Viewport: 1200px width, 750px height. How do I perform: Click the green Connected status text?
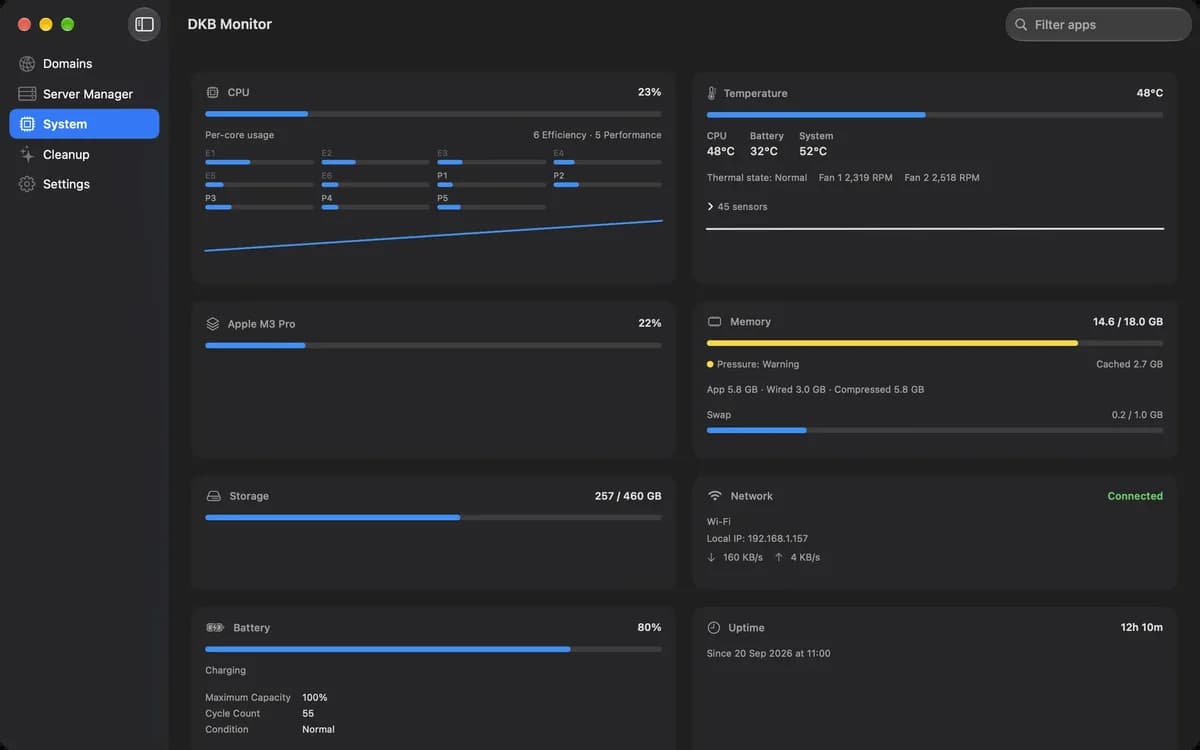pos(1135,496)
